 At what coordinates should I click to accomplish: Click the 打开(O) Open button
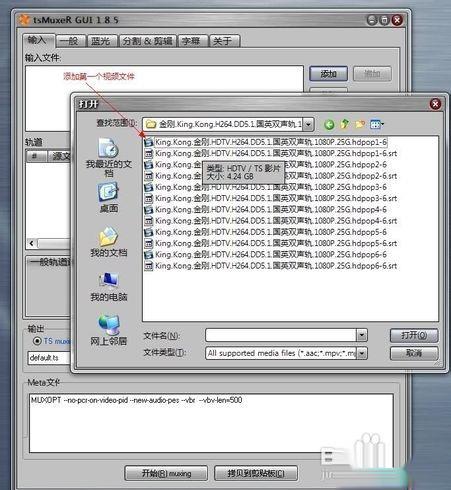(414, 335)
